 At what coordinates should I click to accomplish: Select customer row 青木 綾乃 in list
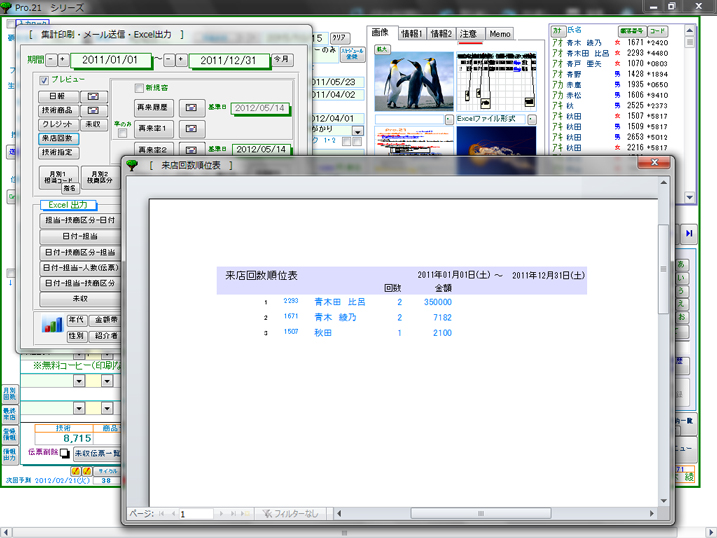pyautogui.click(x=610, y=43)
